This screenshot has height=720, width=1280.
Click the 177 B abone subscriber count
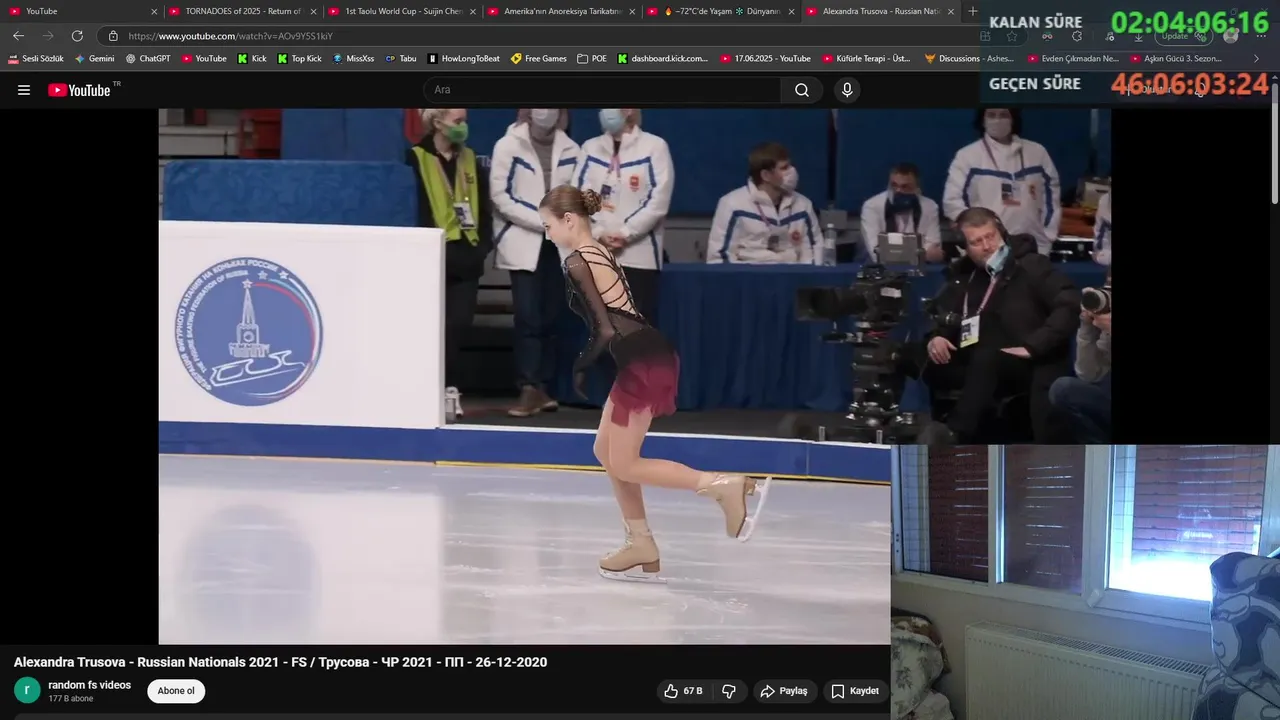(71, 698)
